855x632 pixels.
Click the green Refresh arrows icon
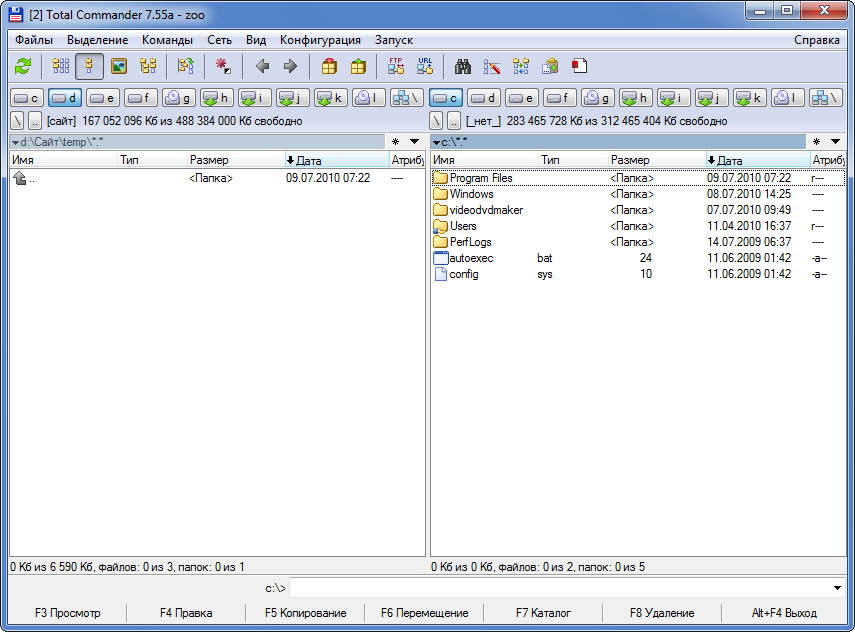tap(23, 67)
